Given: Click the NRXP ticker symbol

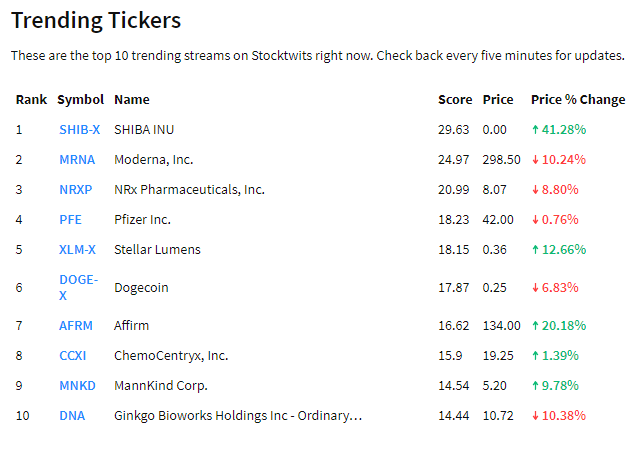Looking at the screenshot, I should coord(76,190).
